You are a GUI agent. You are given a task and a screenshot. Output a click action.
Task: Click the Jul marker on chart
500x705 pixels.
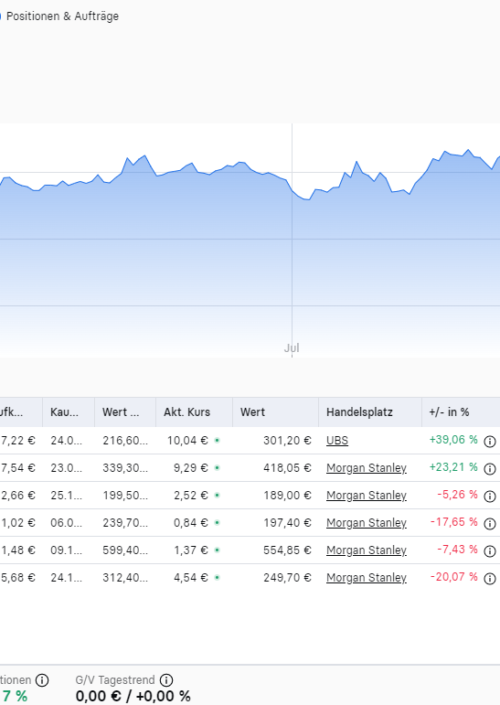click(x=292, y=348)
